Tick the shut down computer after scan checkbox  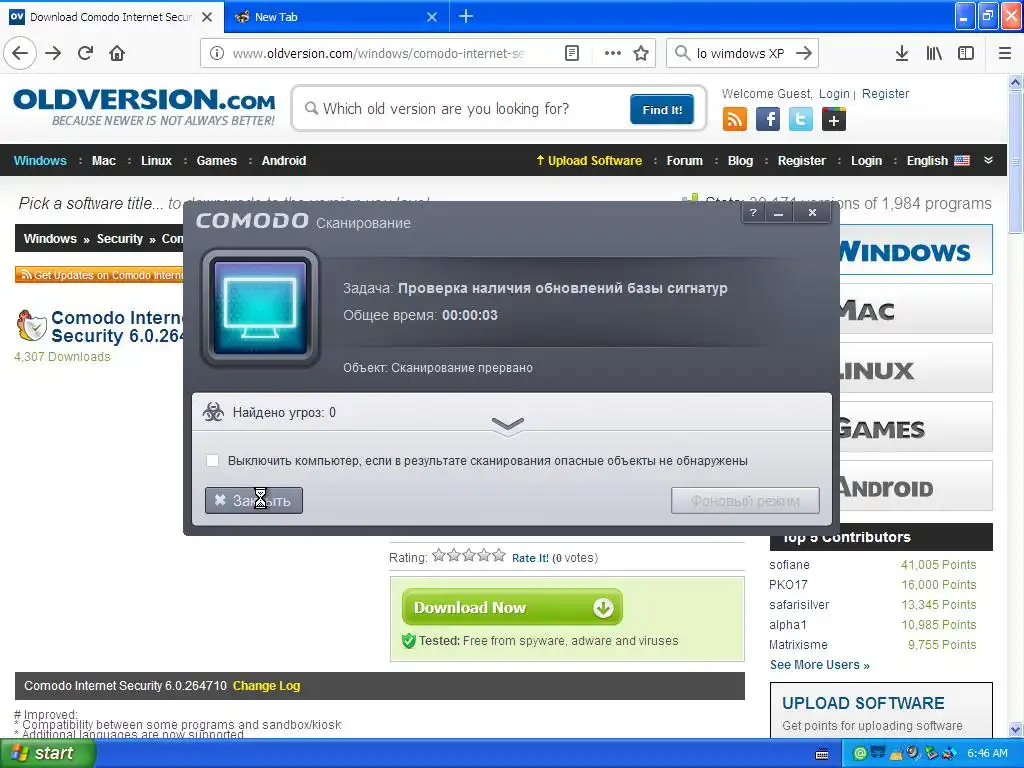point(212,460)
